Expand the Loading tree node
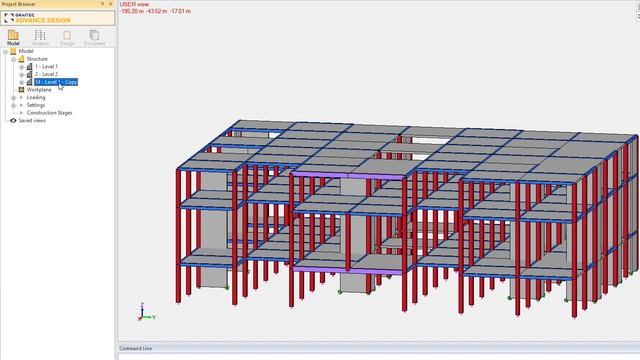Image resolution: width=640 pixels, height=360 pixels. coord(13,98)
